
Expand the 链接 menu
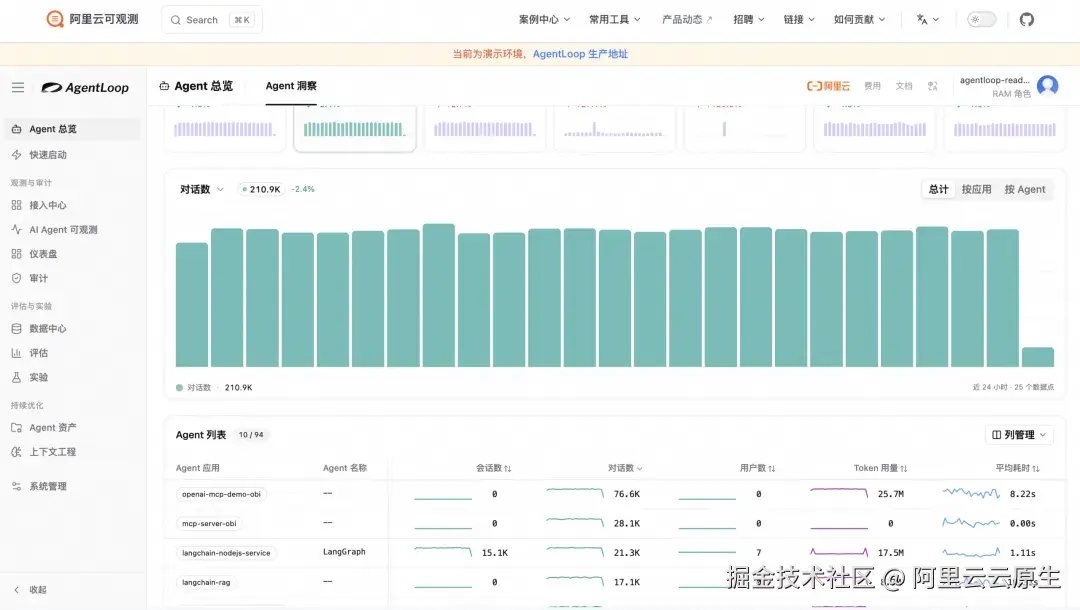point(799,19)
